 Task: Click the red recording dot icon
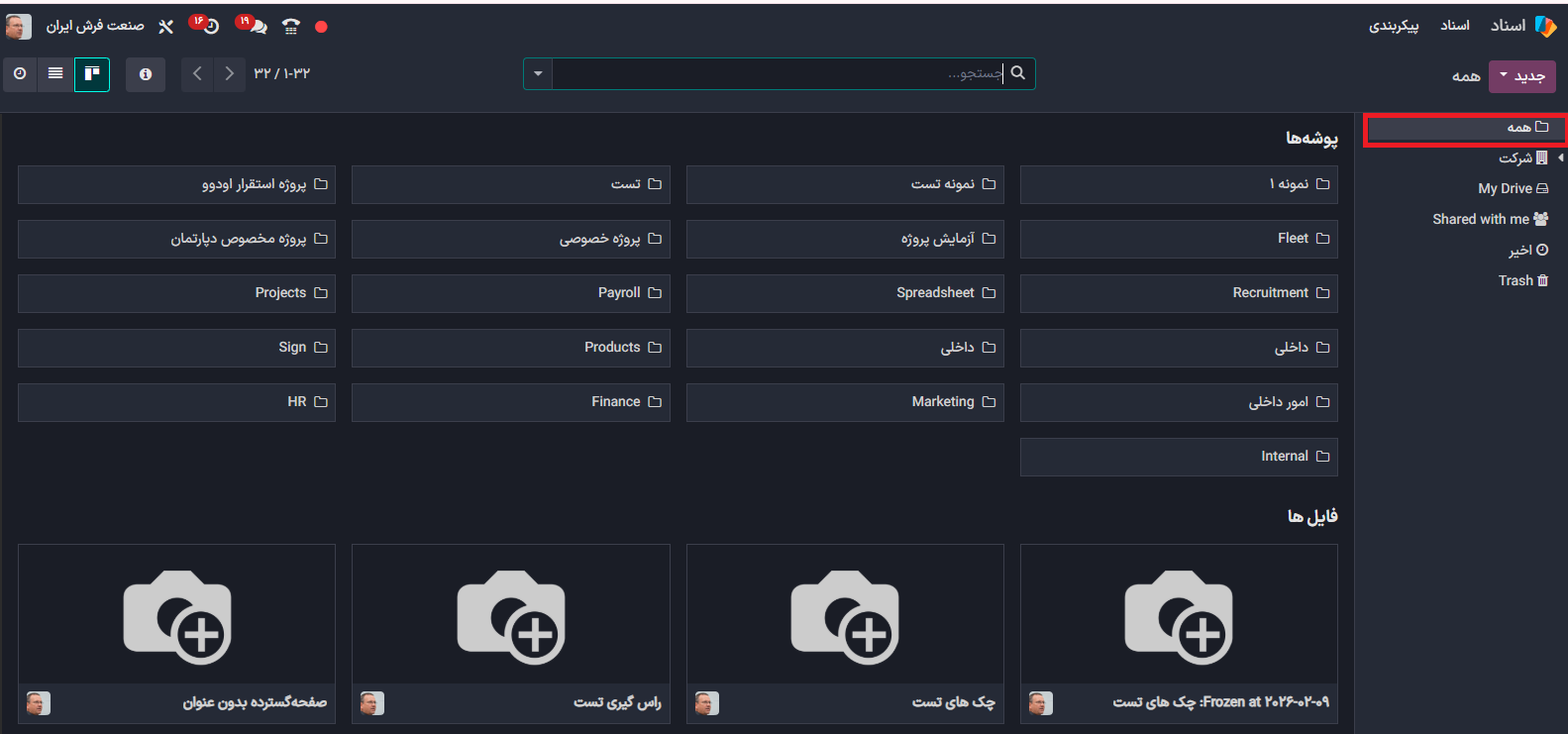(321, 27)
